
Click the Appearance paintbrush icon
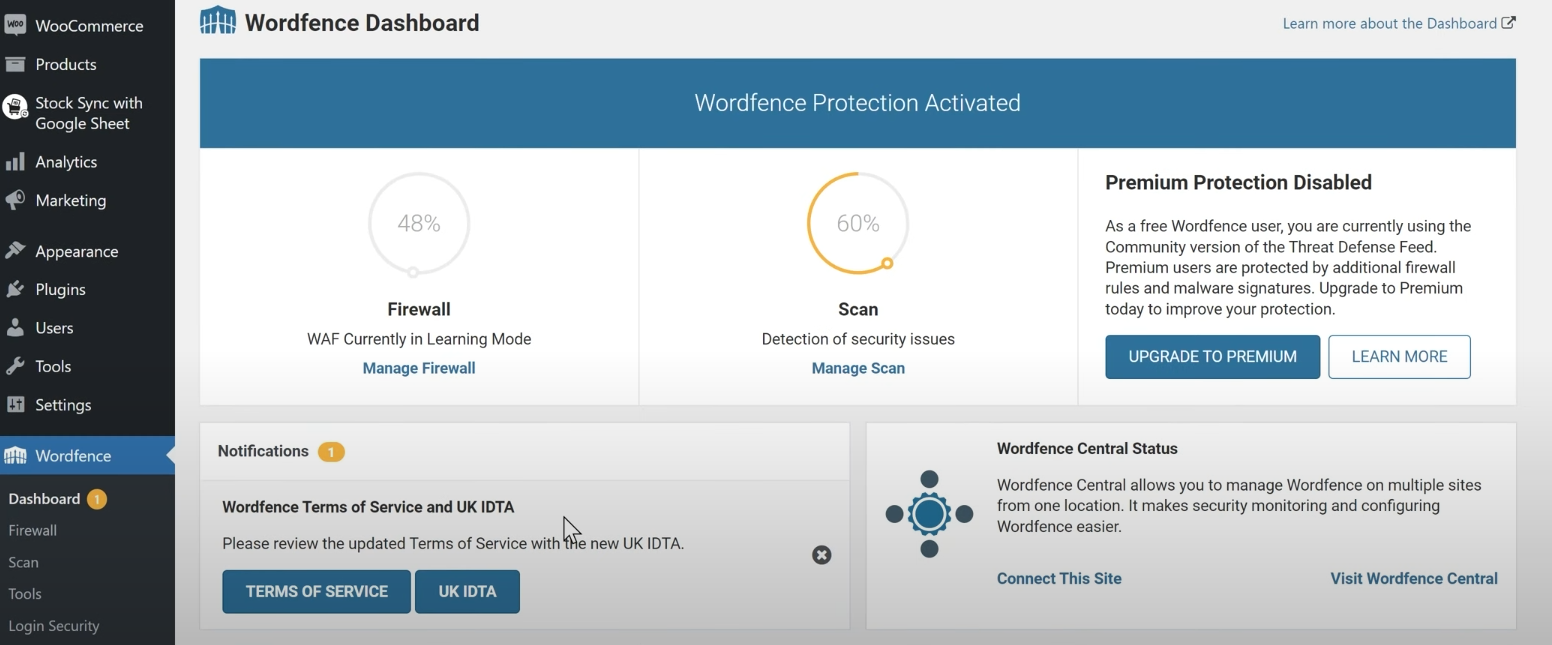(x=15, y=251)
